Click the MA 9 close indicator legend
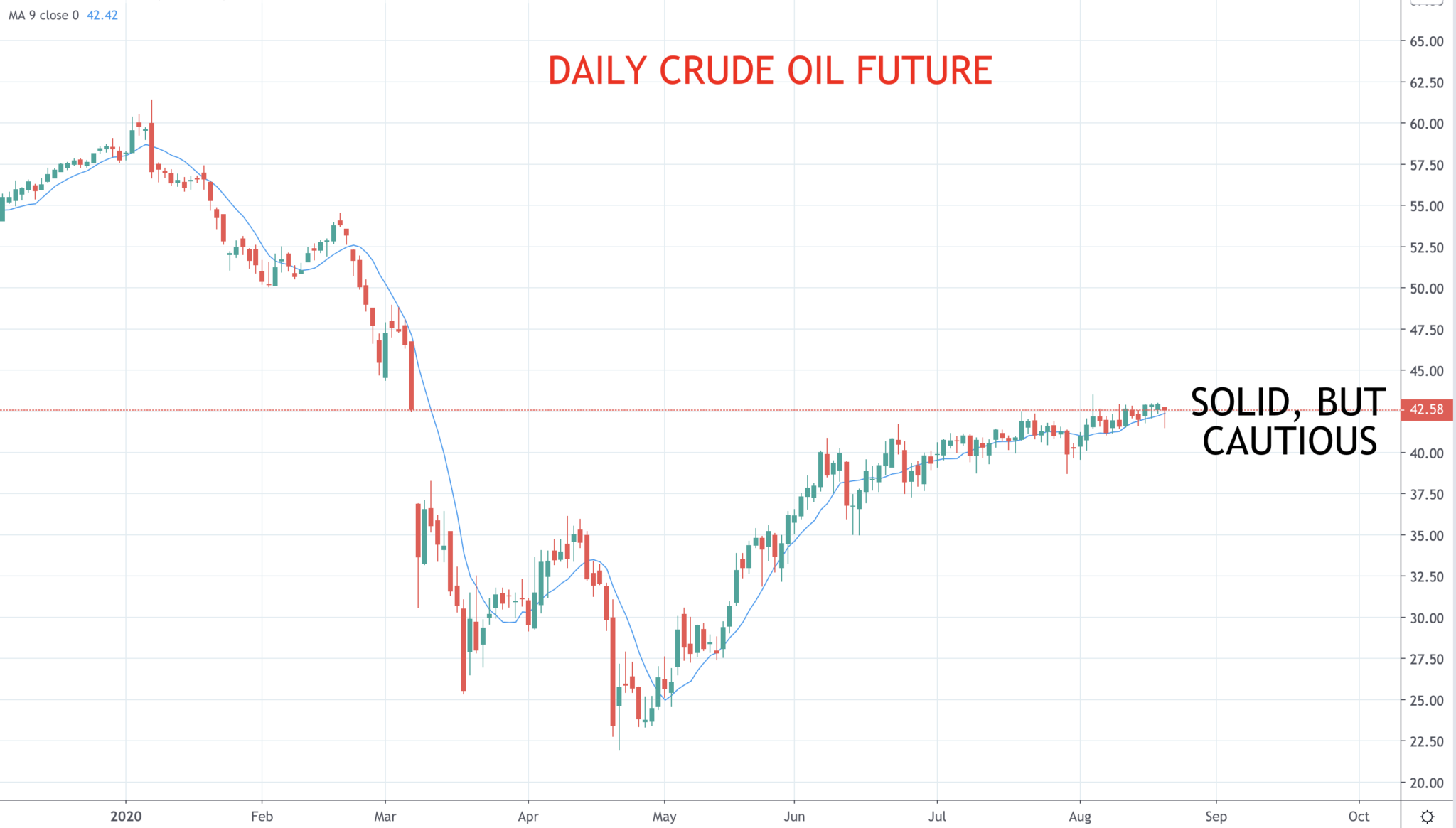Viewport: 1456px width, 828px height. coord(43,15)
